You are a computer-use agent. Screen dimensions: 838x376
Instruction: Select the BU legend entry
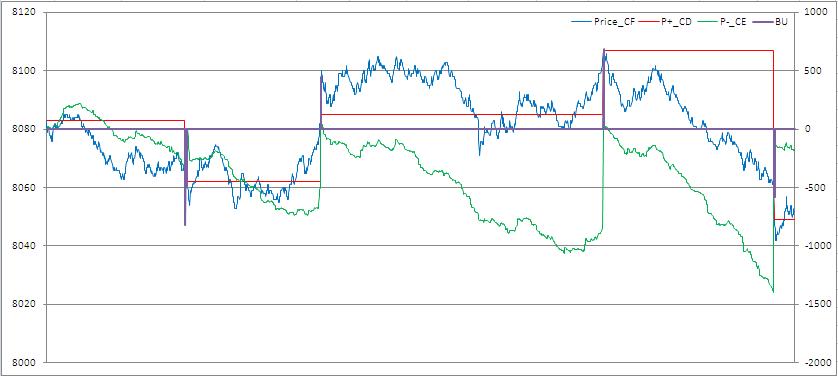(769, 22)
